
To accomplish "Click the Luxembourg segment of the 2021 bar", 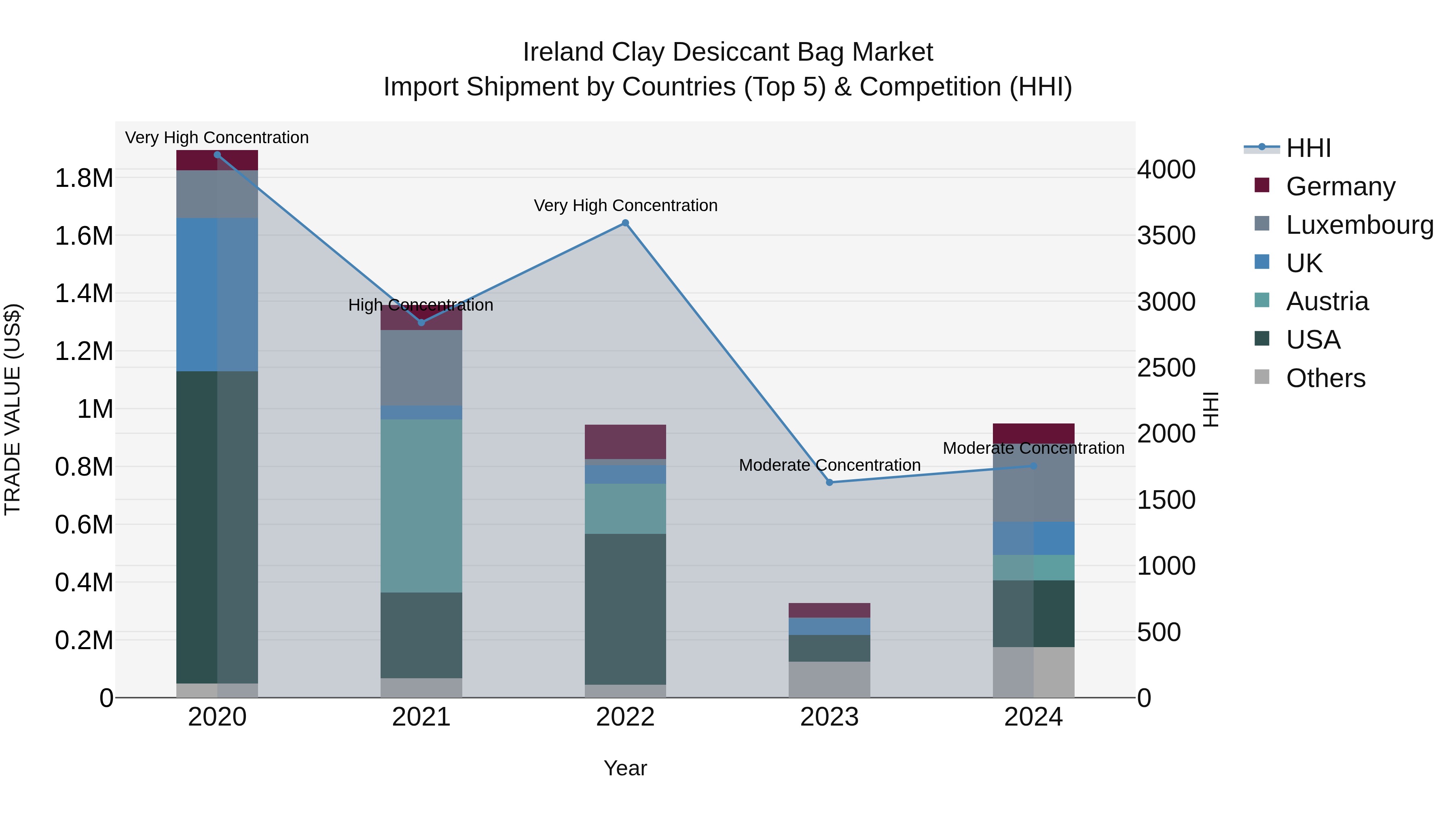I will click(421, 368).
